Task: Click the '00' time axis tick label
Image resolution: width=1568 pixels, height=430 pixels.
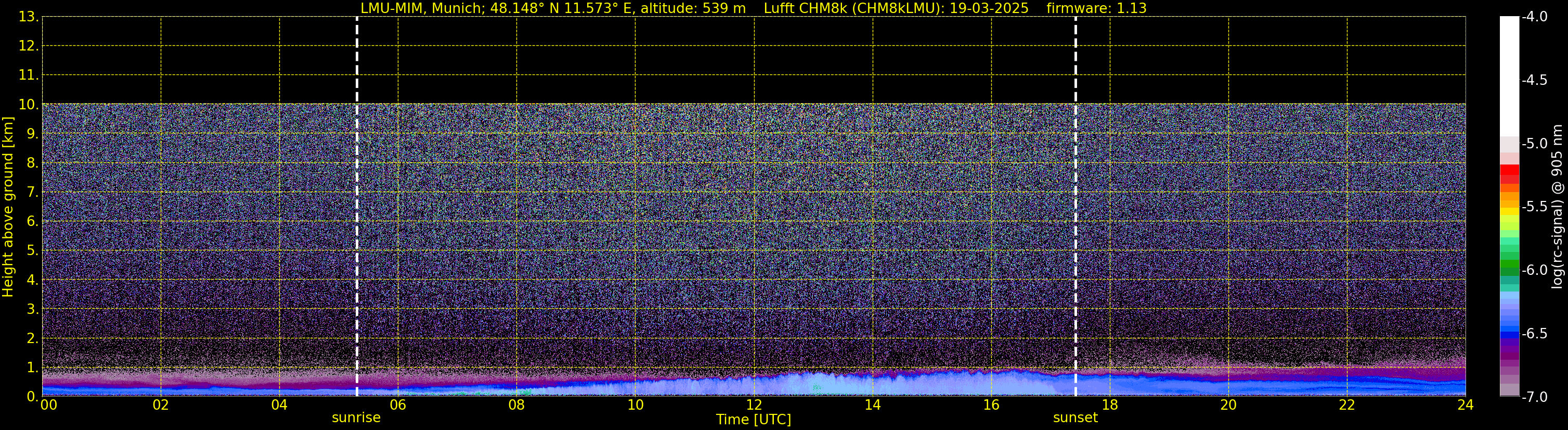Action: 49,405
